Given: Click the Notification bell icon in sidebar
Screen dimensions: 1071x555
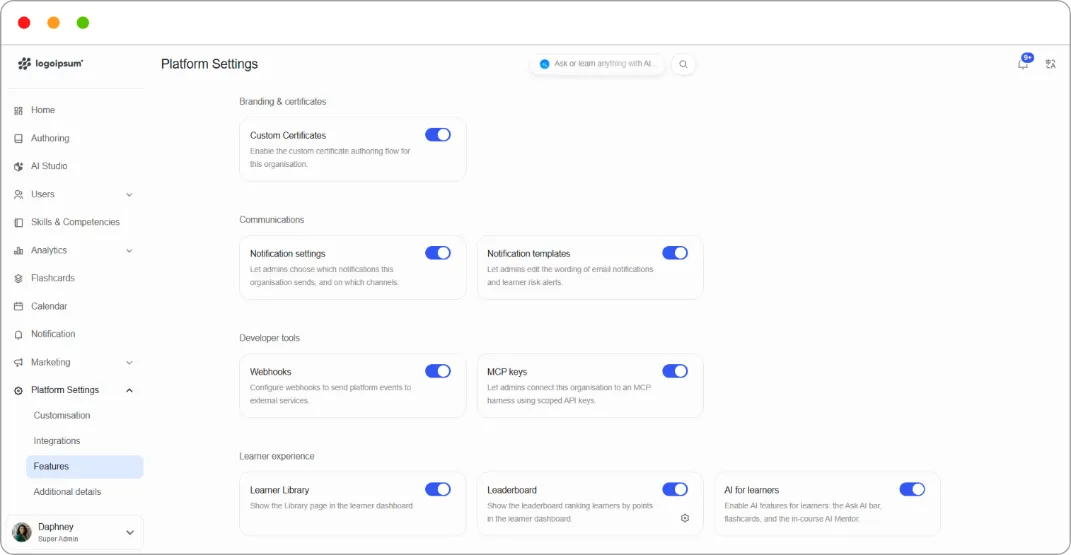Looking at the screenshot, I should click(18, 335).
